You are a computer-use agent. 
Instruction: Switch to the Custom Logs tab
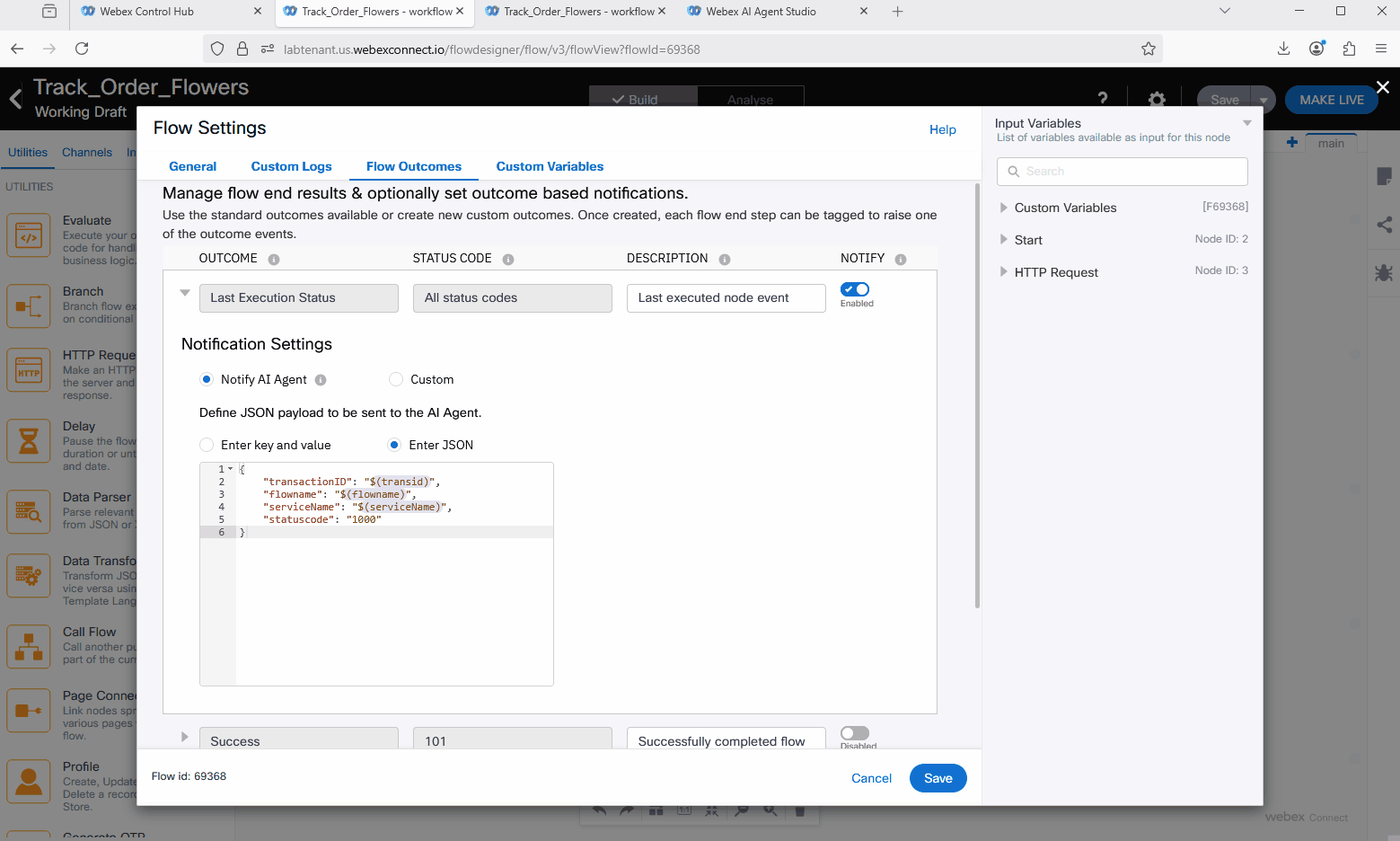[x=291, y=167]
